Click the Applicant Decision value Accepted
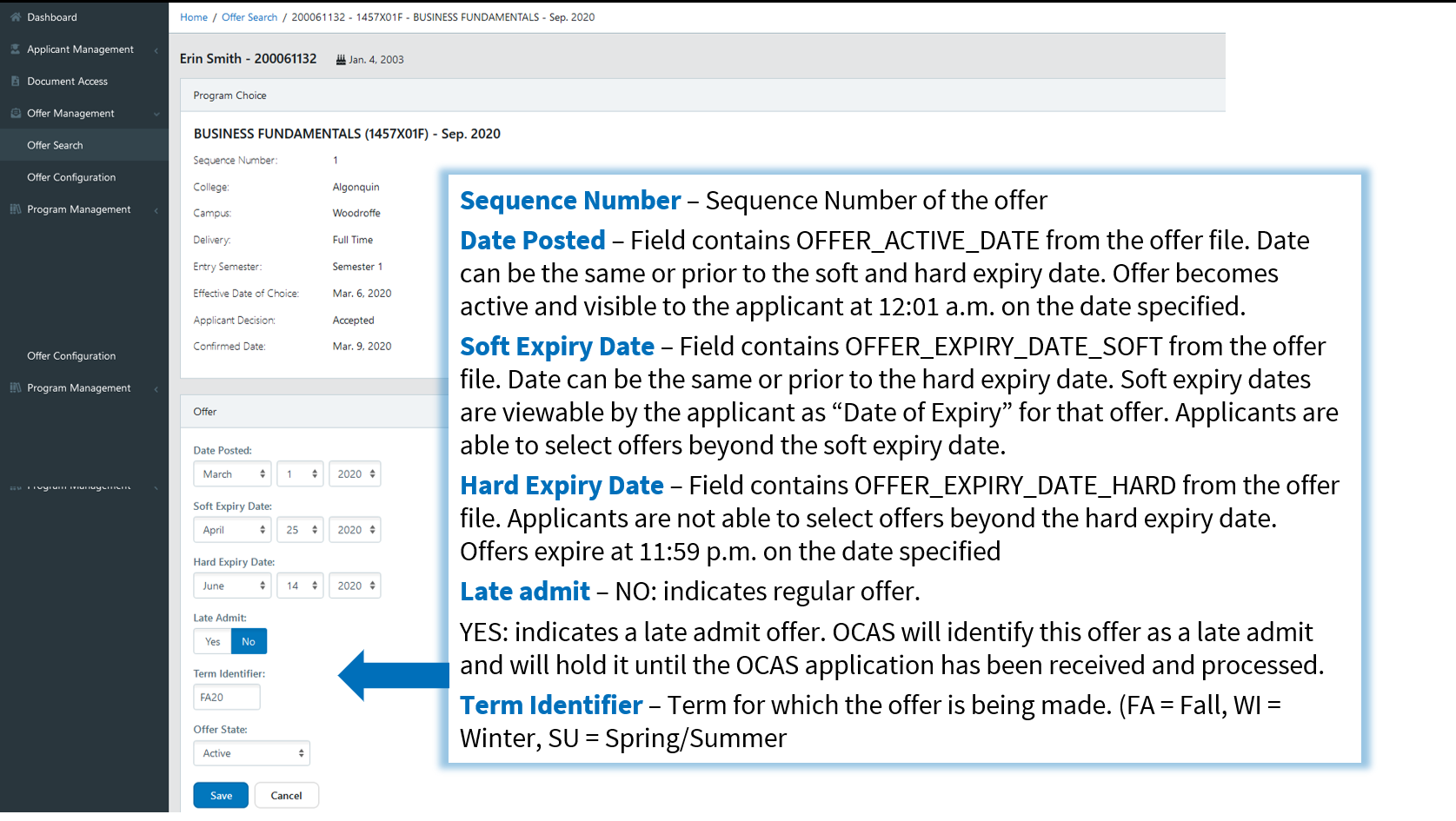1456x821 pixels. [353, 321]
